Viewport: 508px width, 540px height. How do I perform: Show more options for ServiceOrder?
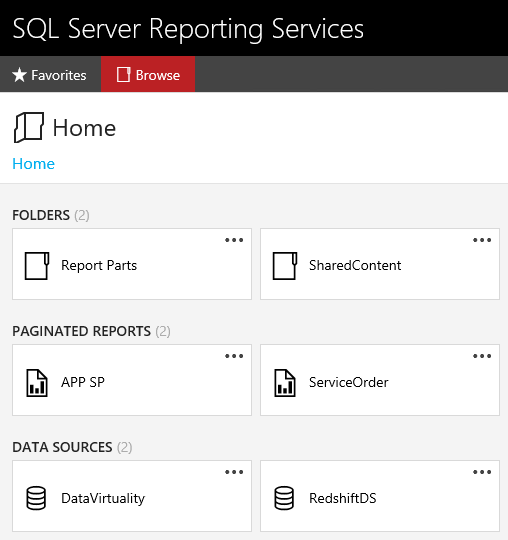(482, 356)
